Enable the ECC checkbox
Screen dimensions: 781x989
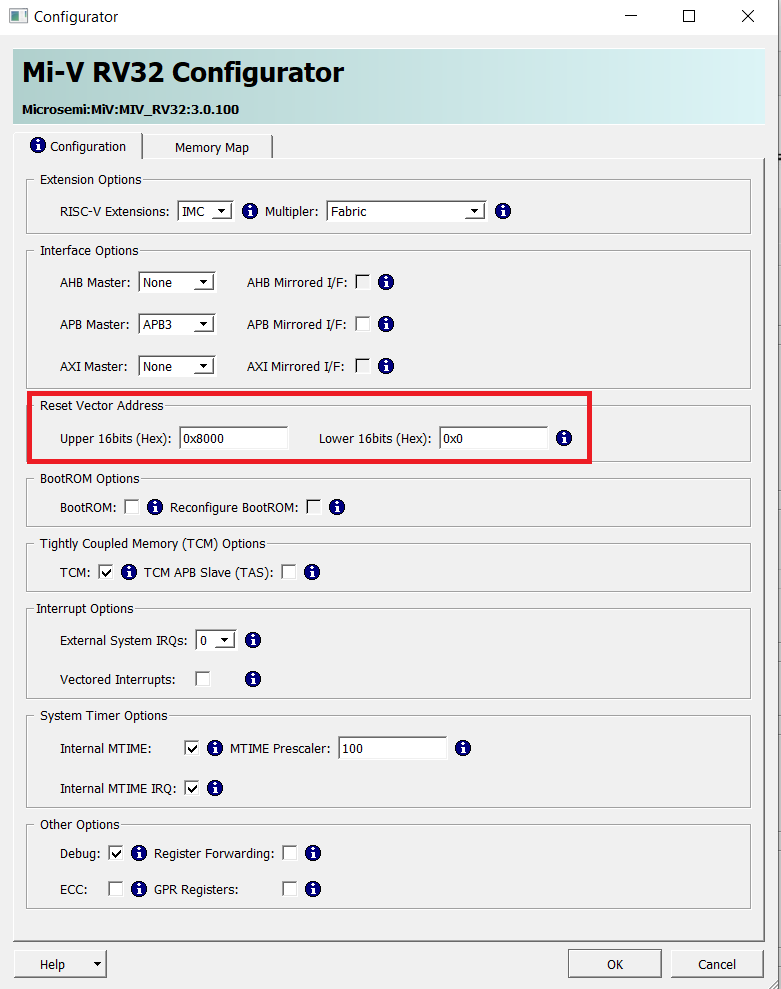pos(116,889)
